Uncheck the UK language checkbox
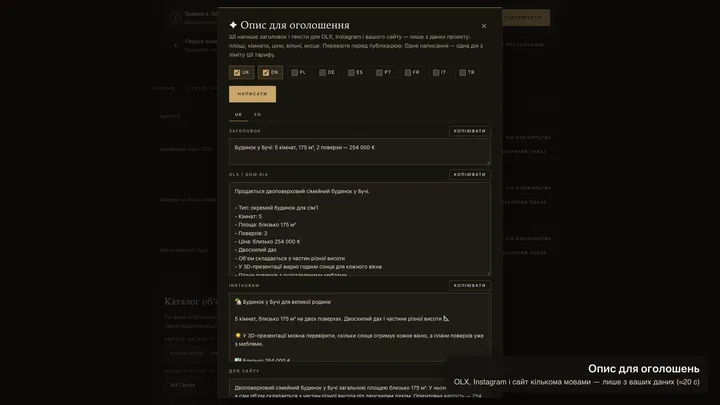Screen dimensions: 720x405 tap(237, 73)
